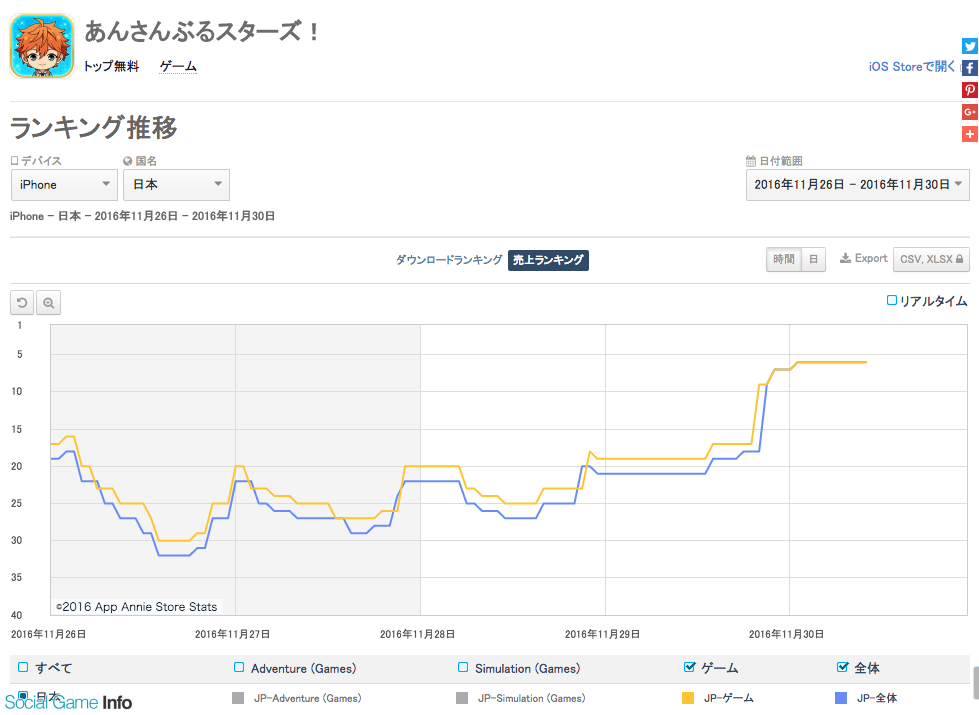Viewport: 979px width, 715px height.
Task: Check the すべて checkbox
Action: (x=23, y=667)
